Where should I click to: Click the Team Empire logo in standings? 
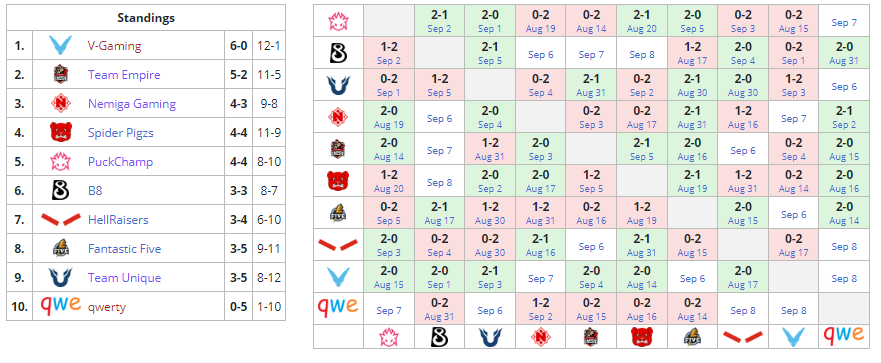[x=60, y=75]
